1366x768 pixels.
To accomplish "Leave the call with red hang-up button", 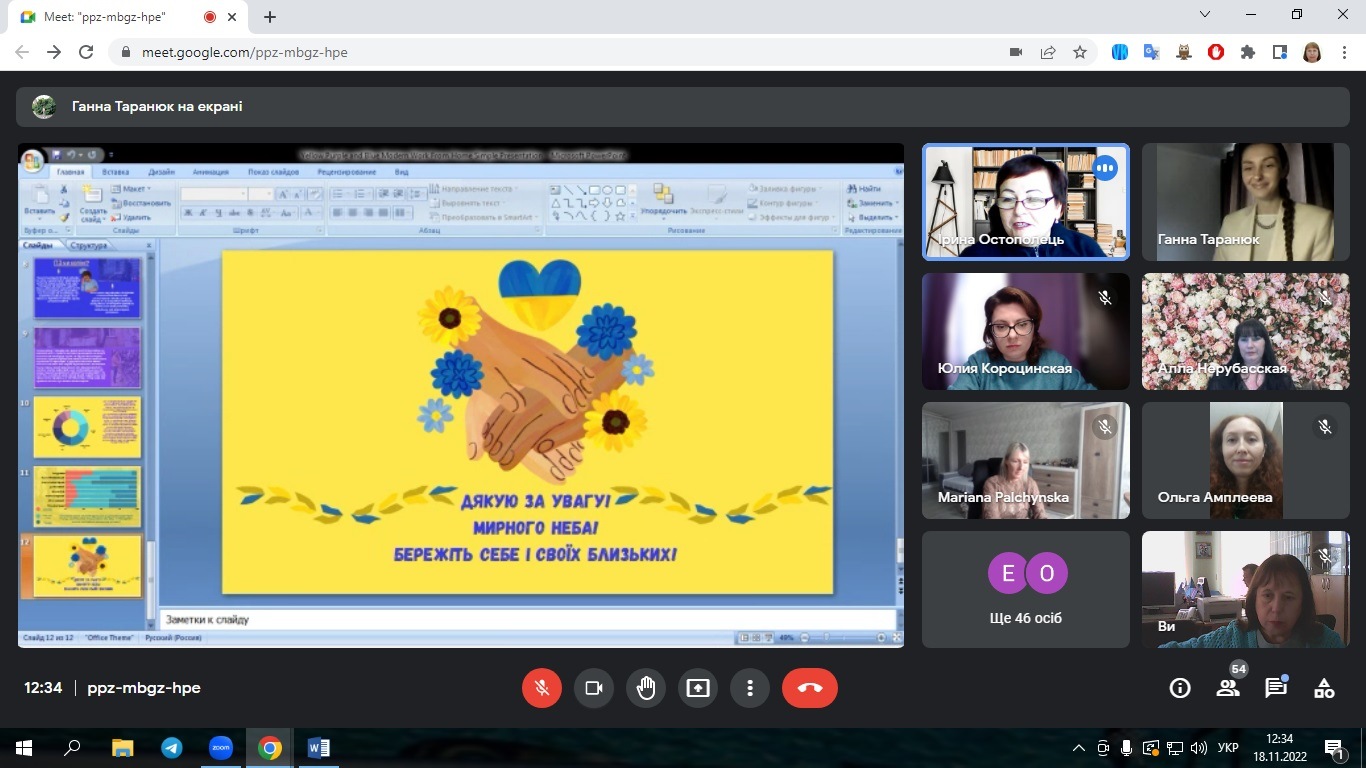I will (809, 688).
